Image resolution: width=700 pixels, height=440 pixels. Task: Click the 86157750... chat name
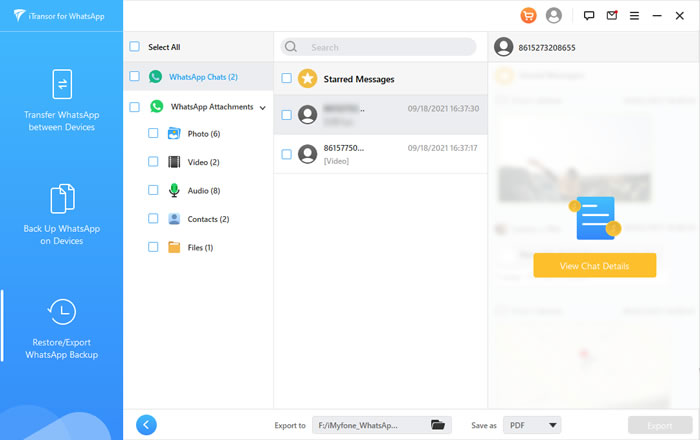click(344, 148)
